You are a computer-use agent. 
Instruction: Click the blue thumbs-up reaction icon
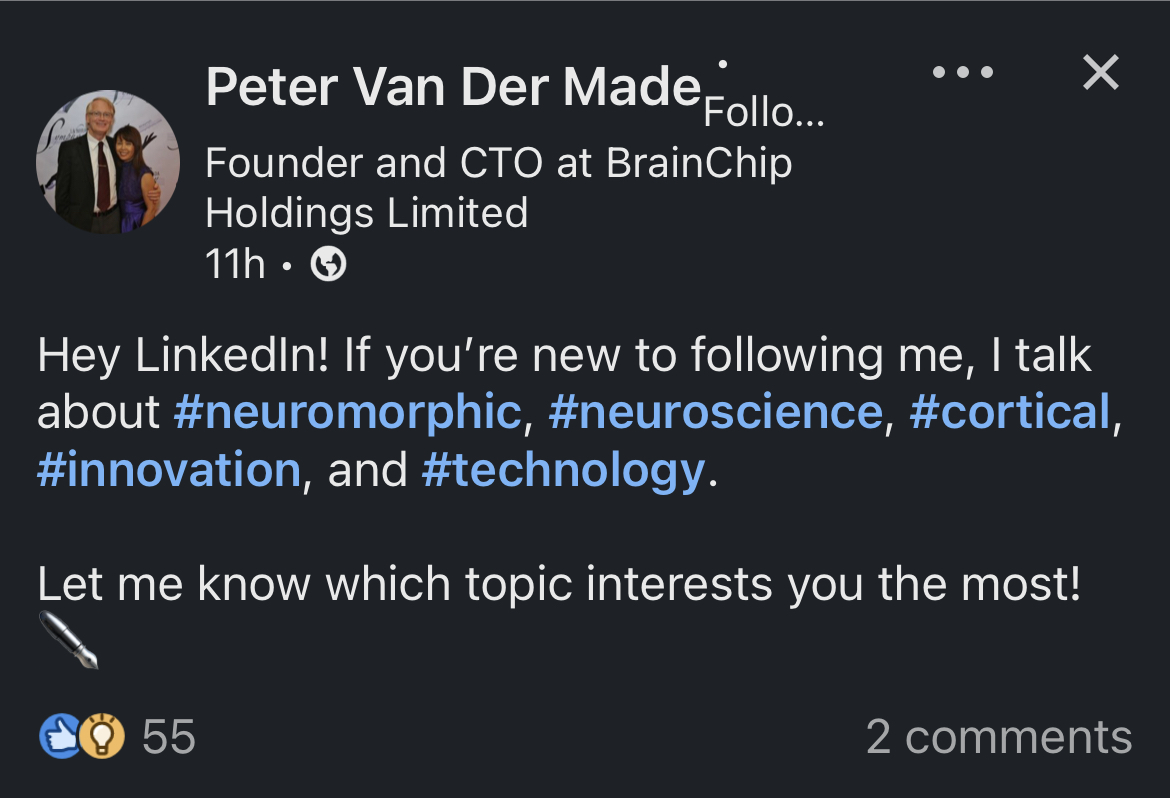[x=56, y=738]
